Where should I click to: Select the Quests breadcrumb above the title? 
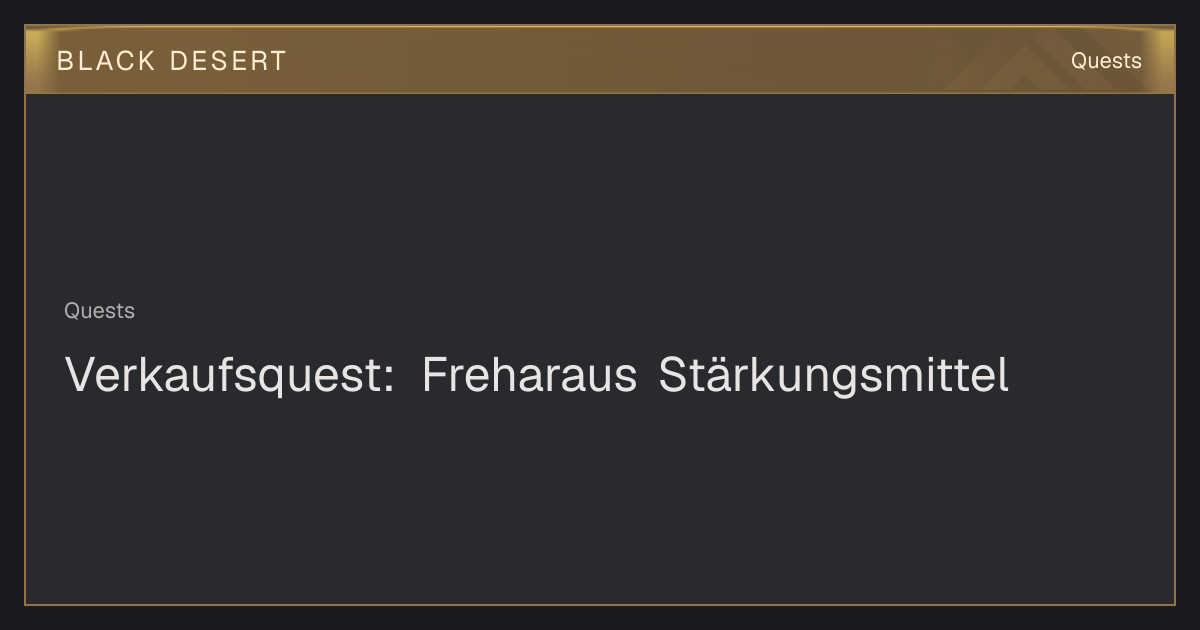click(99, 311)
